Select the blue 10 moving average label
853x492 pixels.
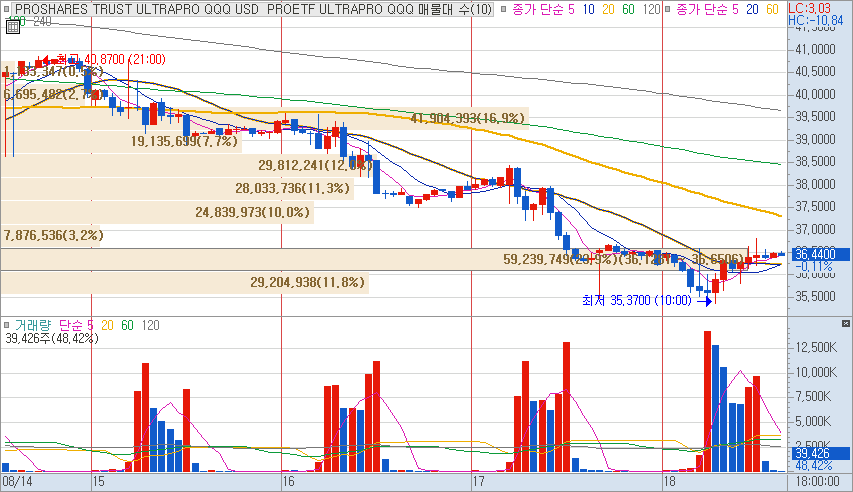coord(588,9)
